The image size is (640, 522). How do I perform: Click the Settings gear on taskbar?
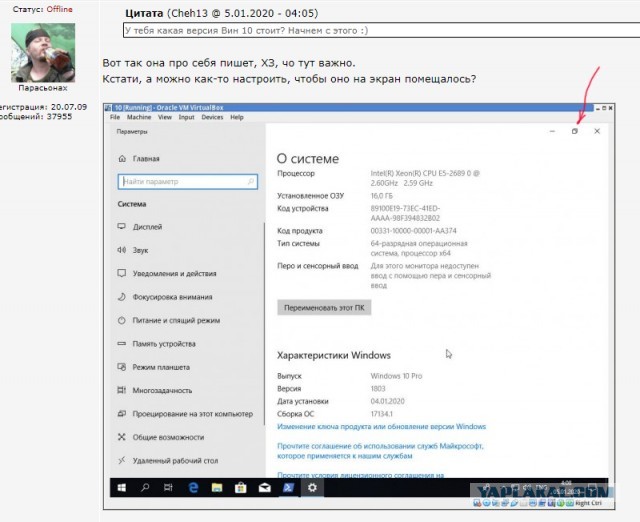coord(312,487)
